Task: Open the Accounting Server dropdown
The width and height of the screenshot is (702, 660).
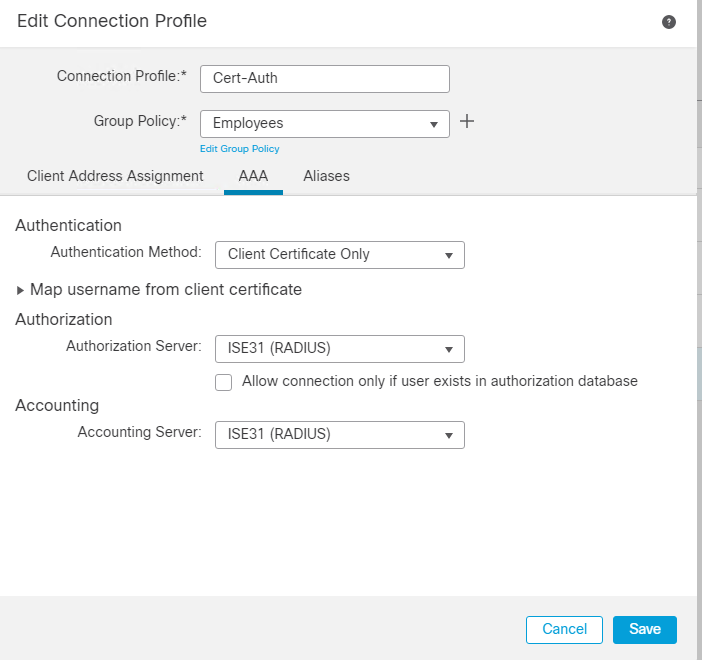Action: (x=340, y=434)
